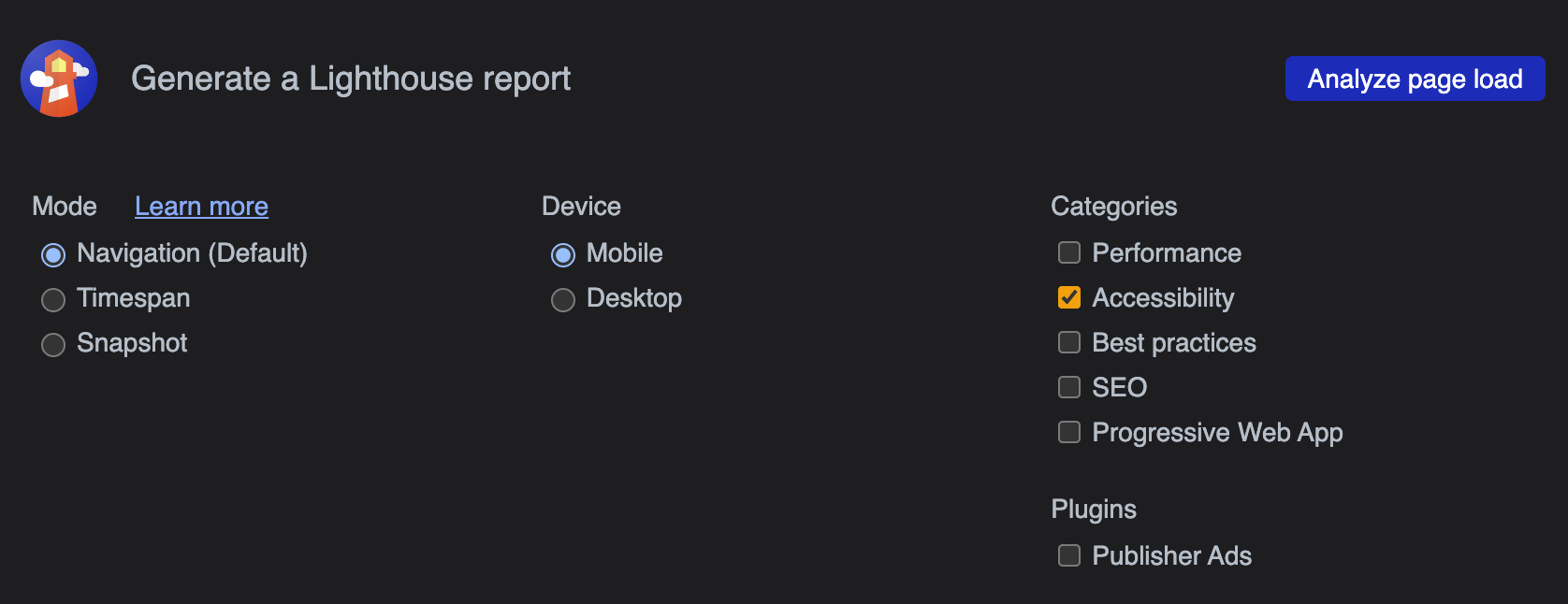Click the Desktop label text

point(633,298)
